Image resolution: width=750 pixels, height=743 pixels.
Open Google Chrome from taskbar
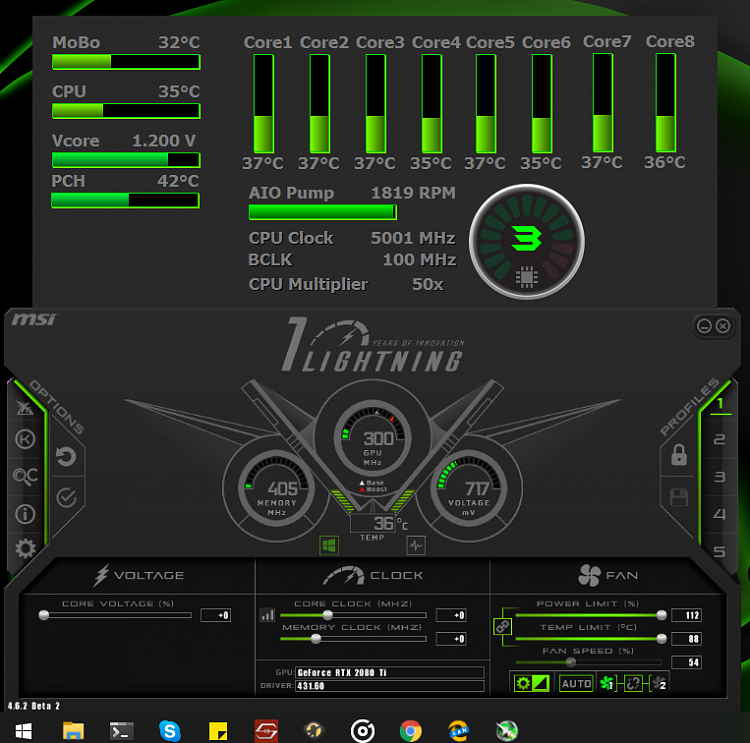click(410, 731)
